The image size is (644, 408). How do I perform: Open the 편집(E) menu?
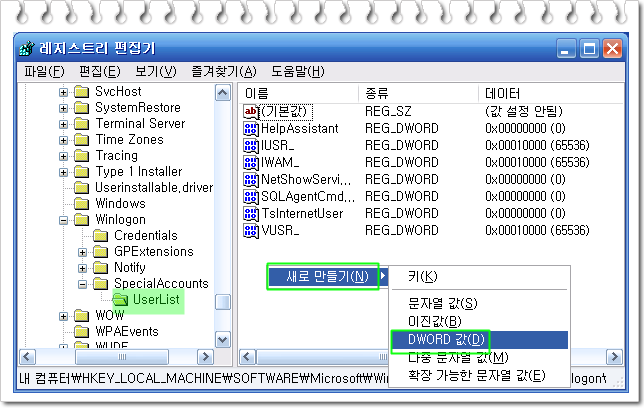[x=100, y=71]
